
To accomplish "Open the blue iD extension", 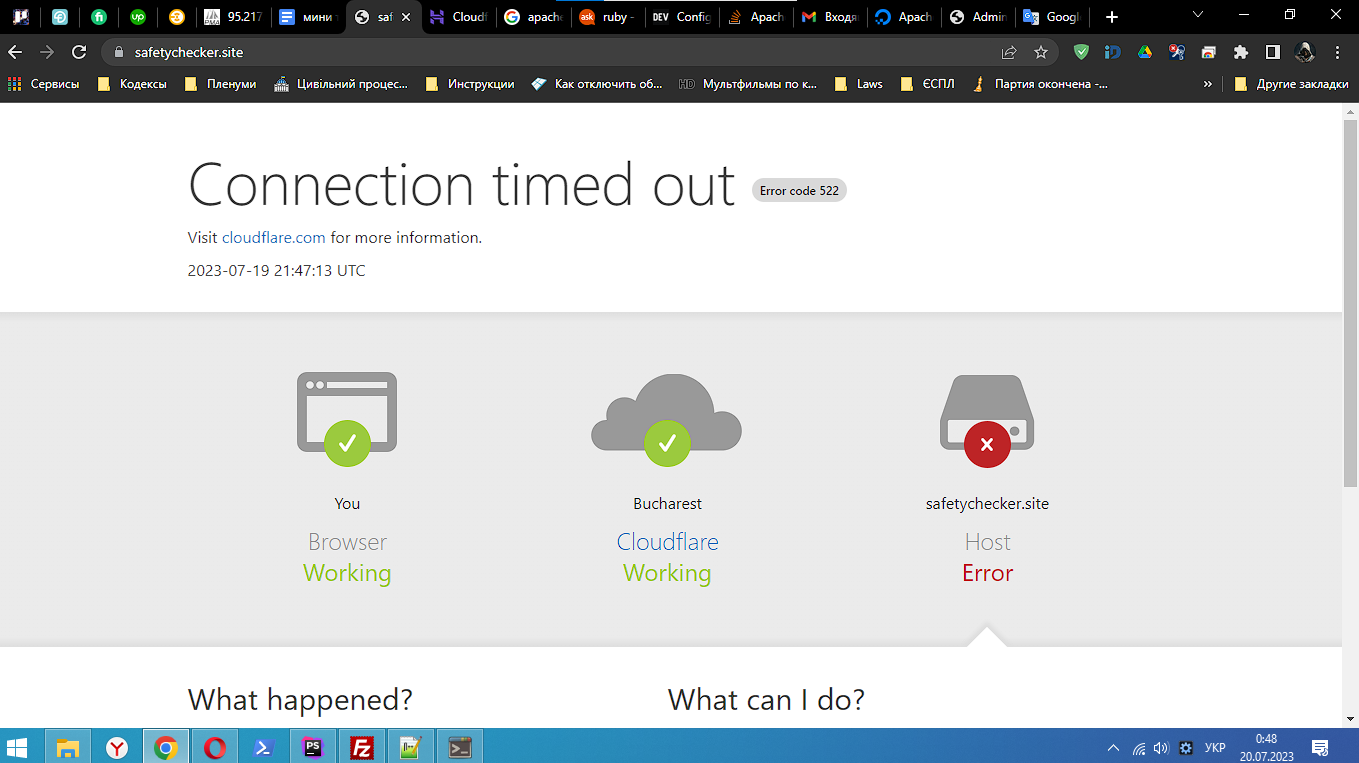I will click(x=1113, y=52).
